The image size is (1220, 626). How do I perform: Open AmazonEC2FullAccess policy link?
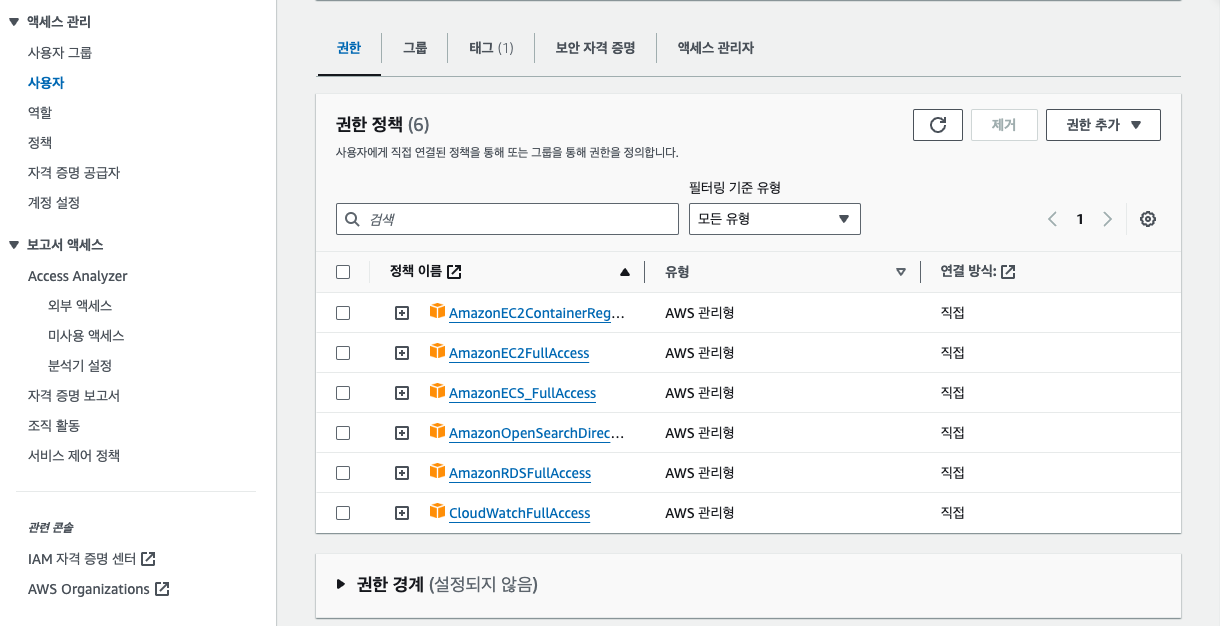519,353
